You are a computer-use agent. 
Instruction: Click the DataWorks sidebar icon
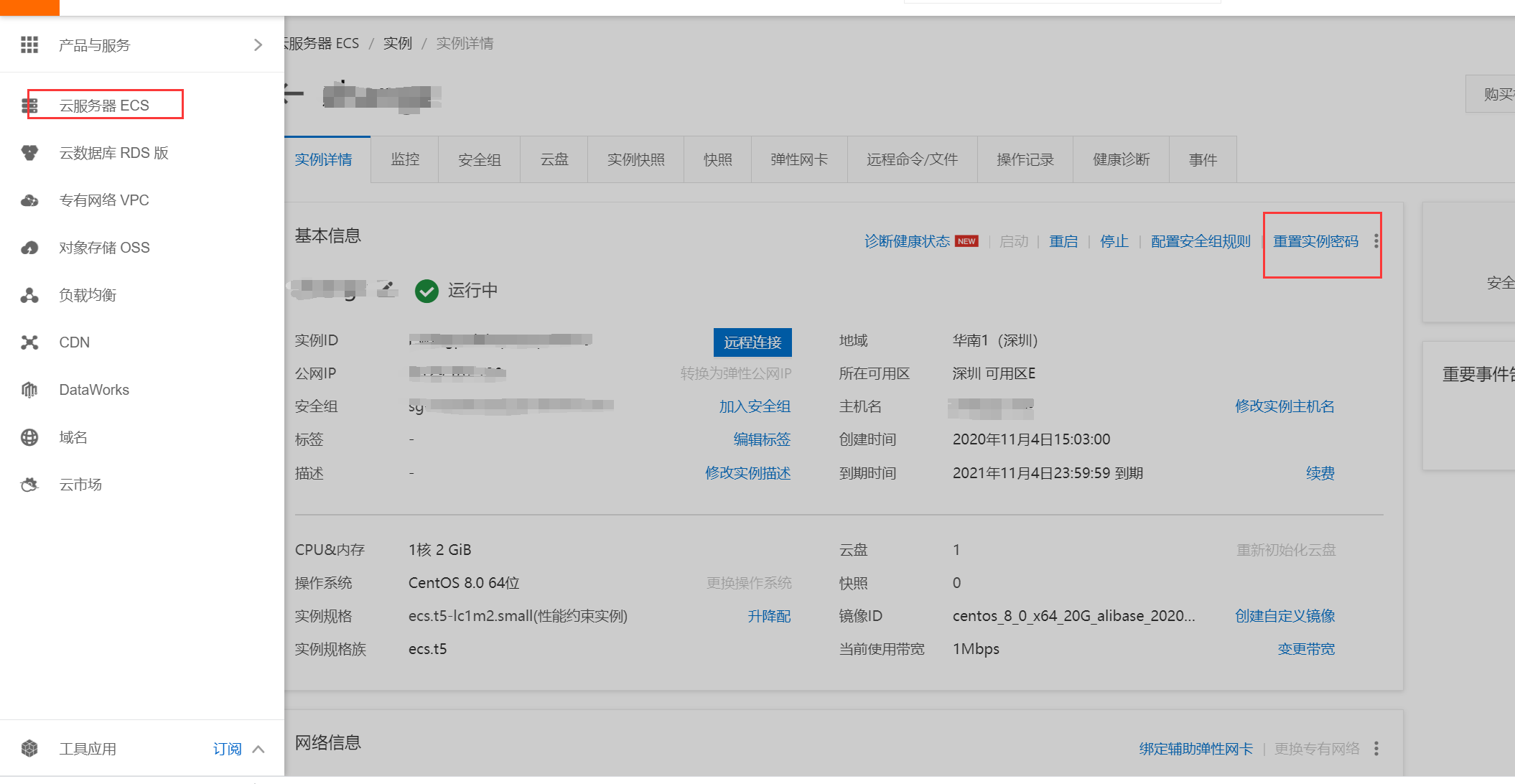[x=29, y=390]
